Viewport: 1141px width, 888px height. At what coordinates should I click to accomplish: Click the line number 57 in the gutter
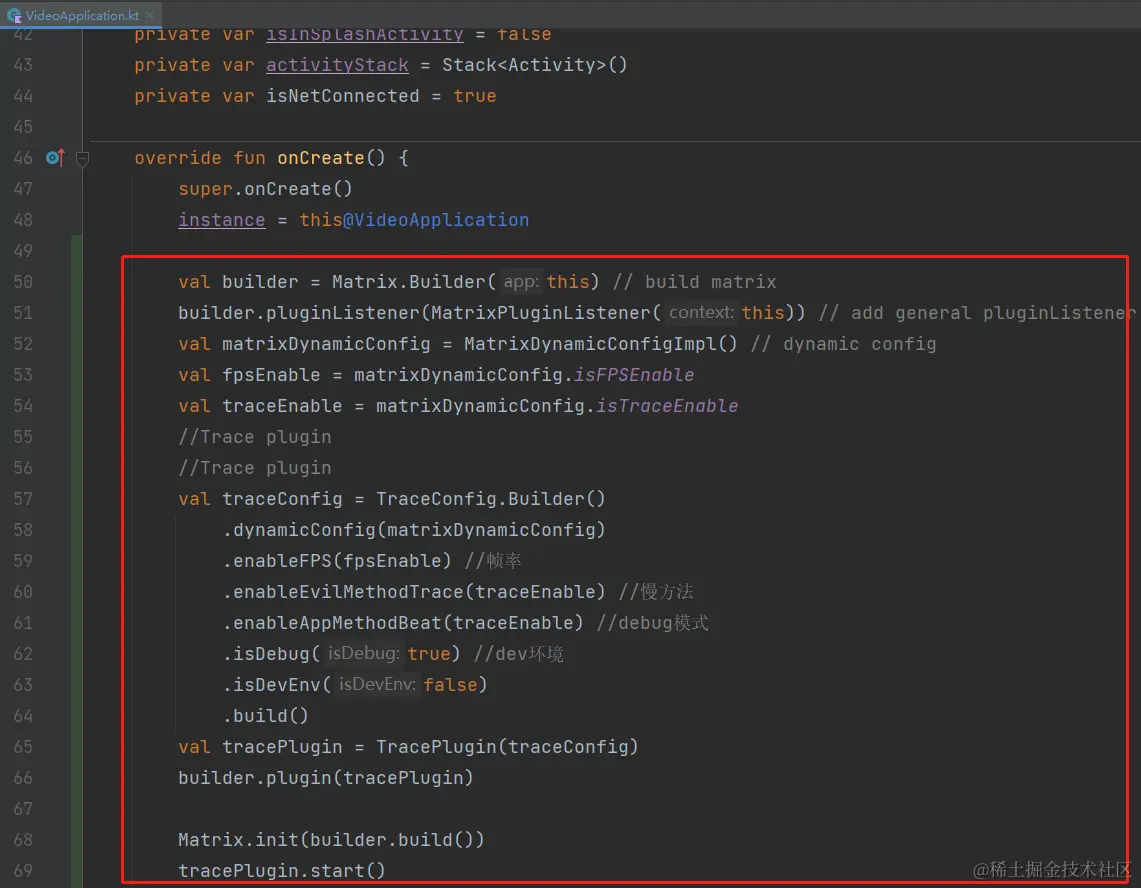pyautogui.click(x=23, y=499)
